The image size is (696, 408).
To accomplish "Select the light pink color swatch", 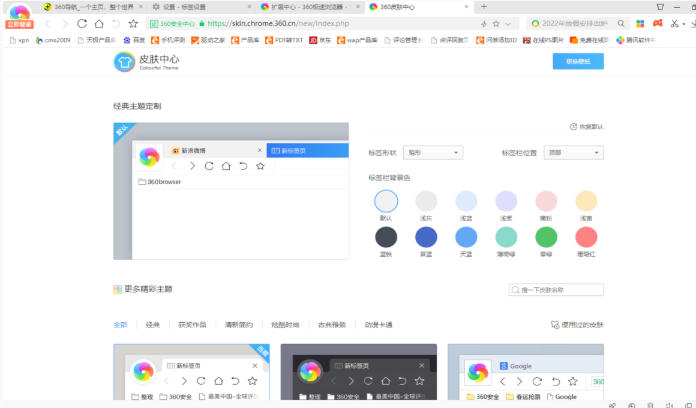I will 546,201.
